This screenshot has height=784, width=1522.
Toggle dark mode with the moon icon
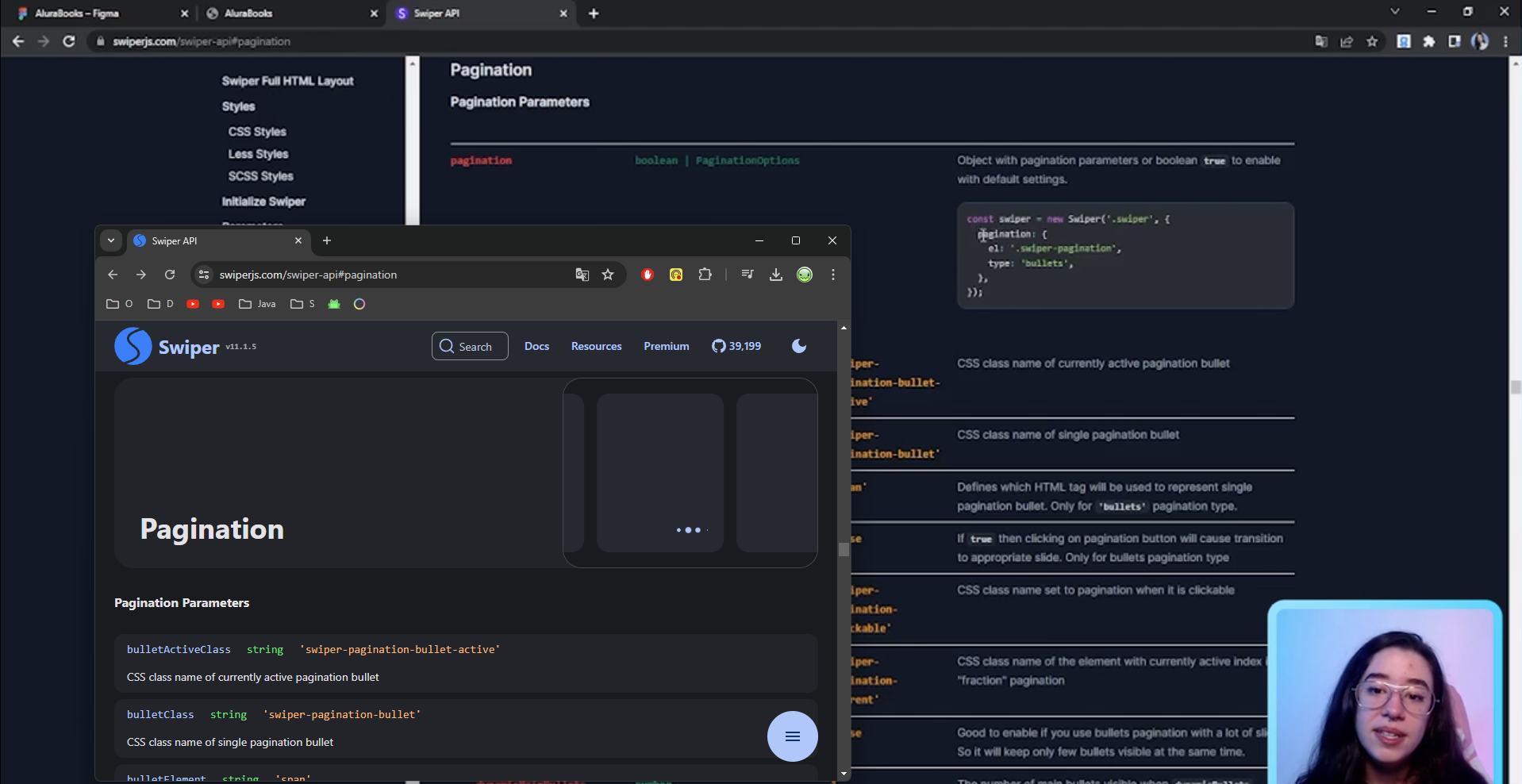click(x=799, y=346)
